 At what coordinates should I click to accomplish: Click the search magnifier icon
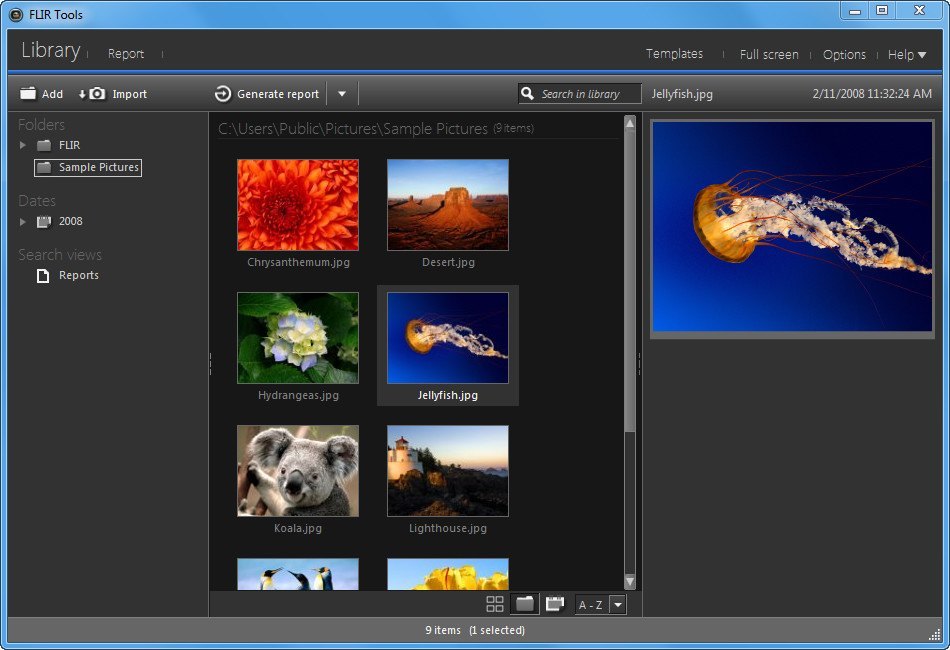(x=527, y=93)
